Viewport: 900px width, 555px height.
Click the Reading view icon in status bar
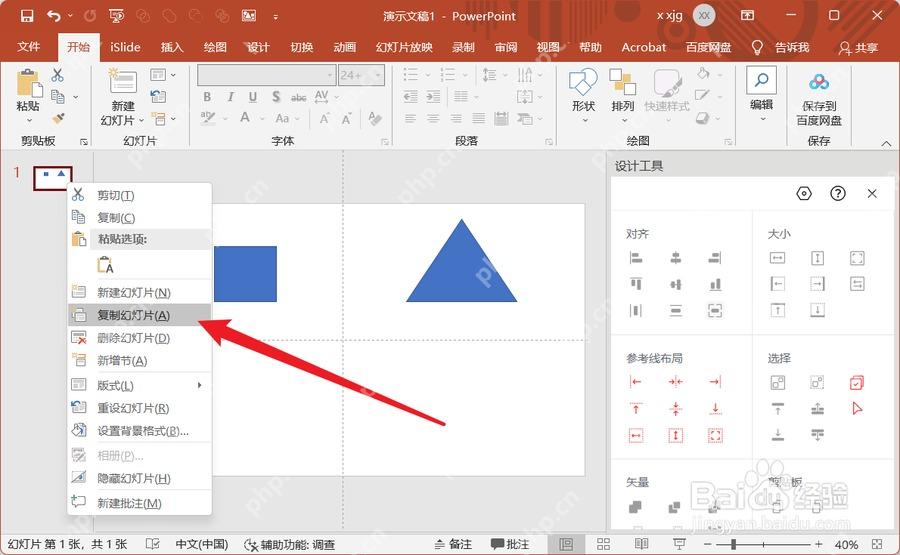[641, 544]
